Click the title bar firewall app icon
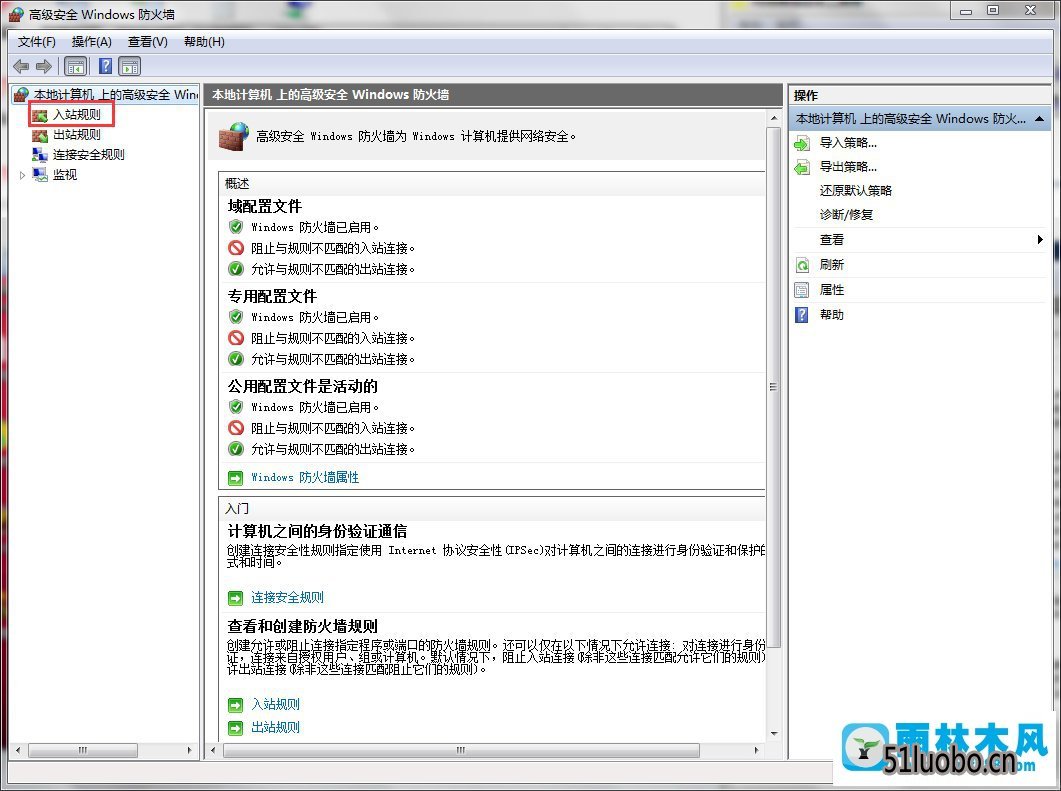This screenshot has height=791, width=1061. point(16,14)
